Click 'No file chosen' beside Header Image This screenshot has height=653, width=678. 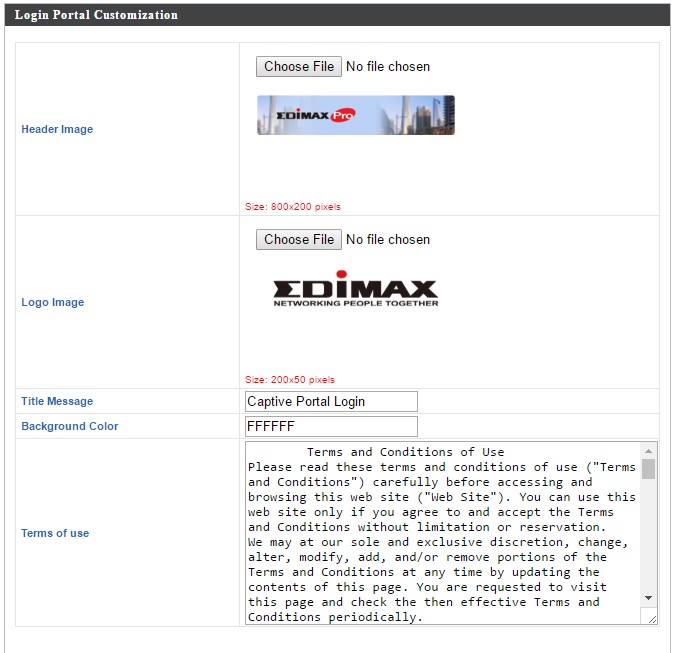click(x=388, y=67)
